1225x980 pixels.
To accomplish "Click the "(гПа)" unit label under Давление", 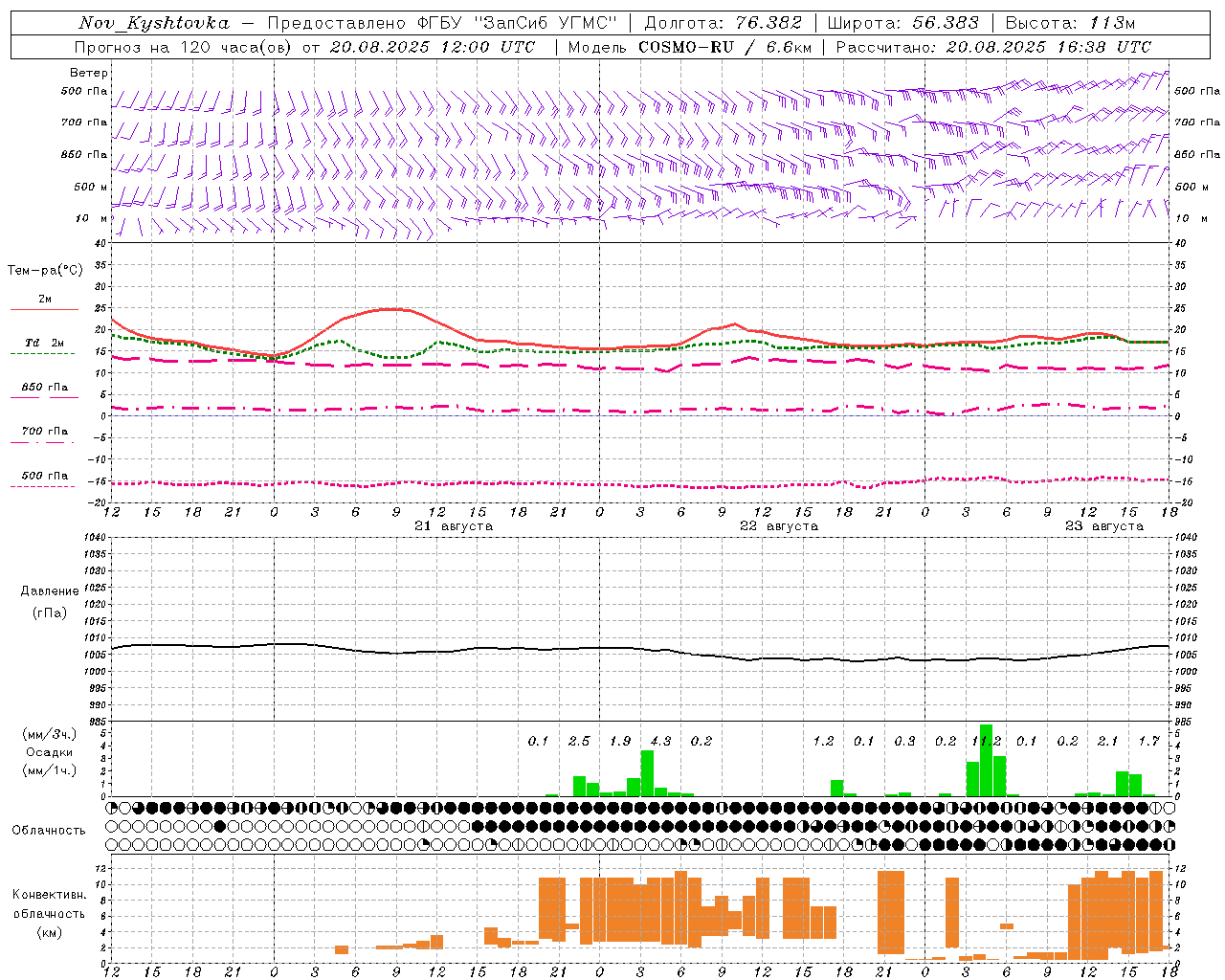I will point(49,612).
